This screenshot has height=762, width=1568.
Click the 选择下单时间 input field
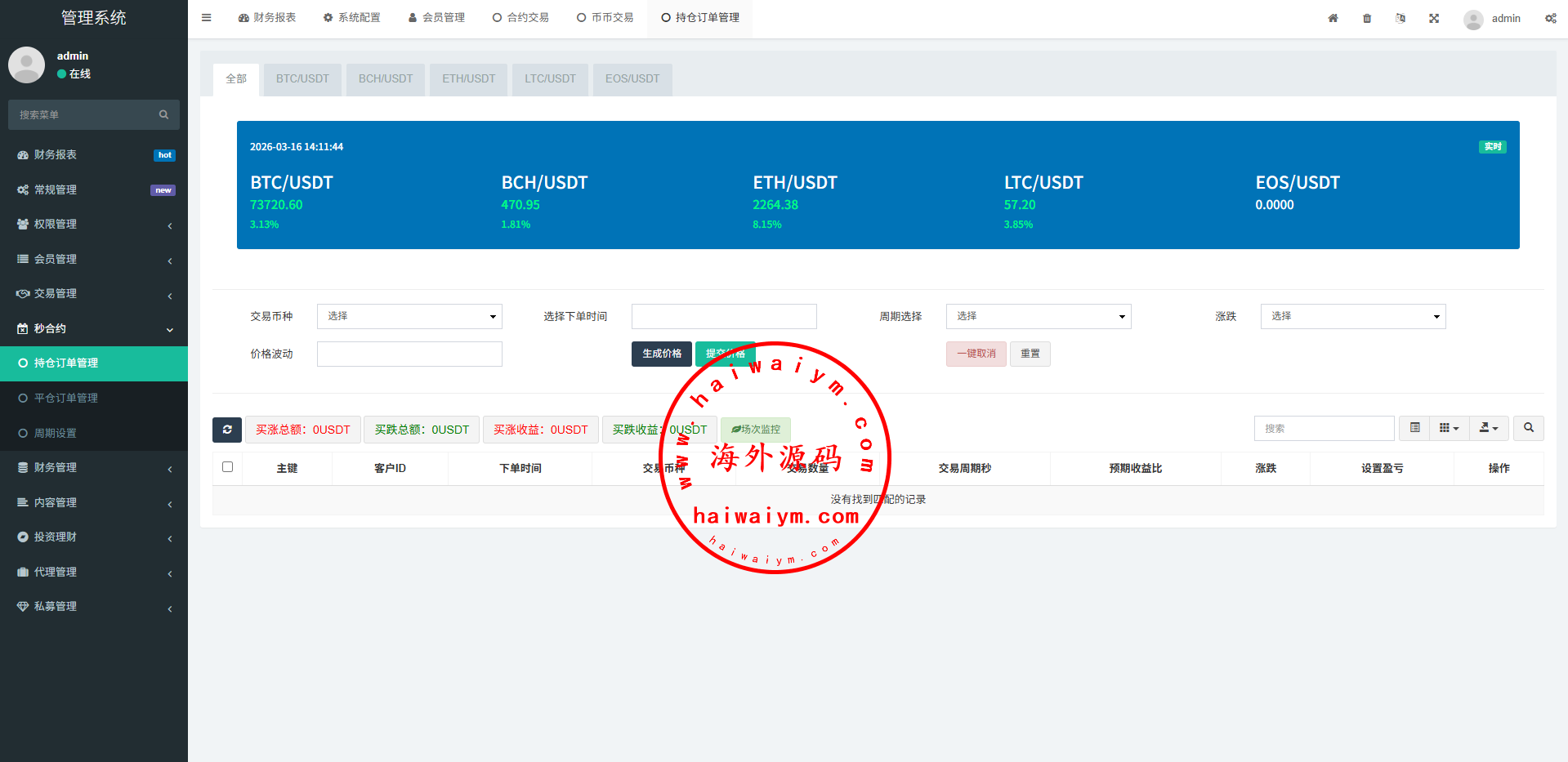723,316
